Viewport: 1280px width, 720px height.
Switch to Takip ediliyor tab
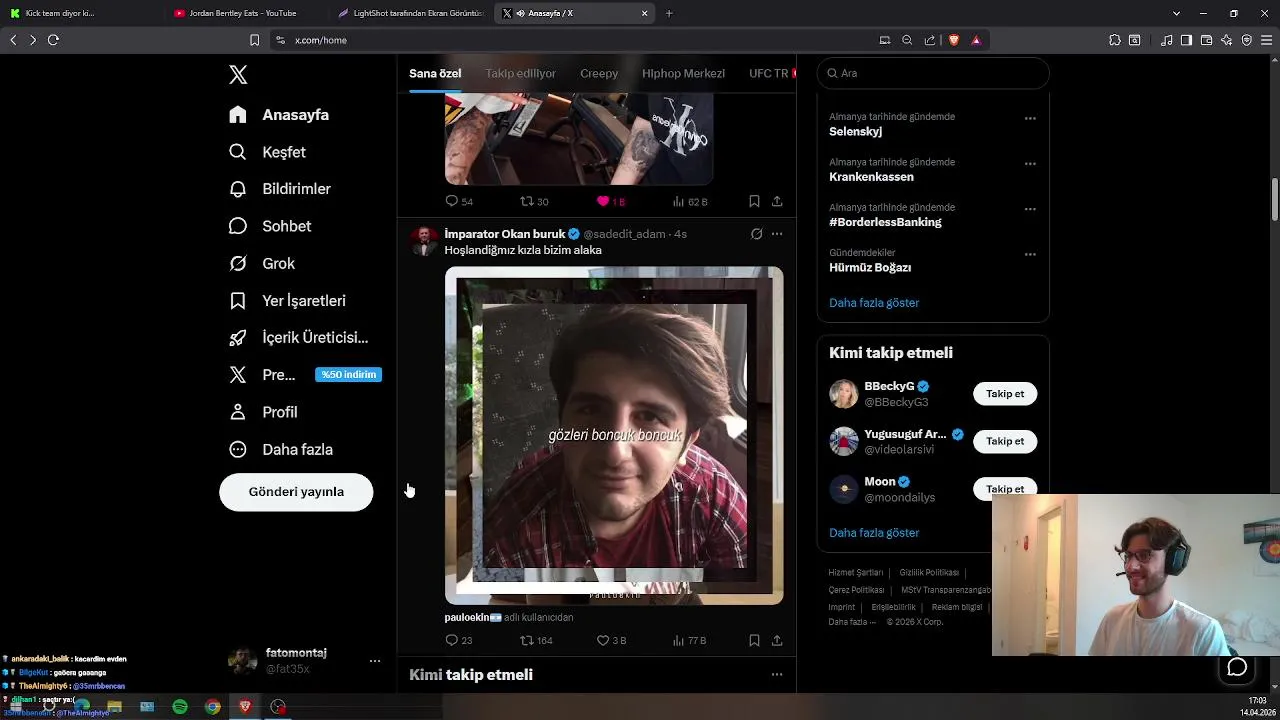[x=520, y=74]
